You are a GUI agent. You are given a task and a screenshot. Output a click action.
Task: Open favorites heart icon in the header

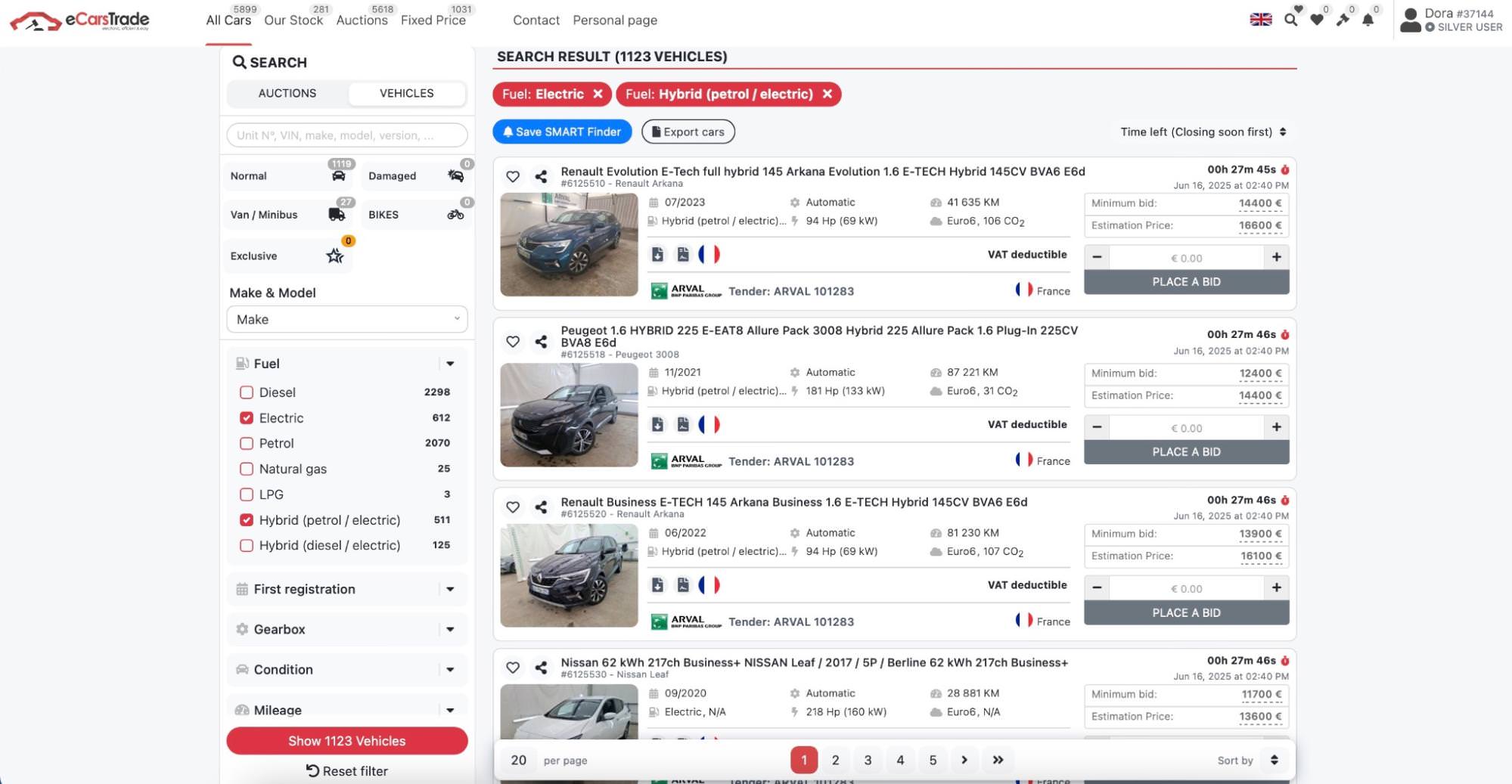click(x=1317, y=20)
